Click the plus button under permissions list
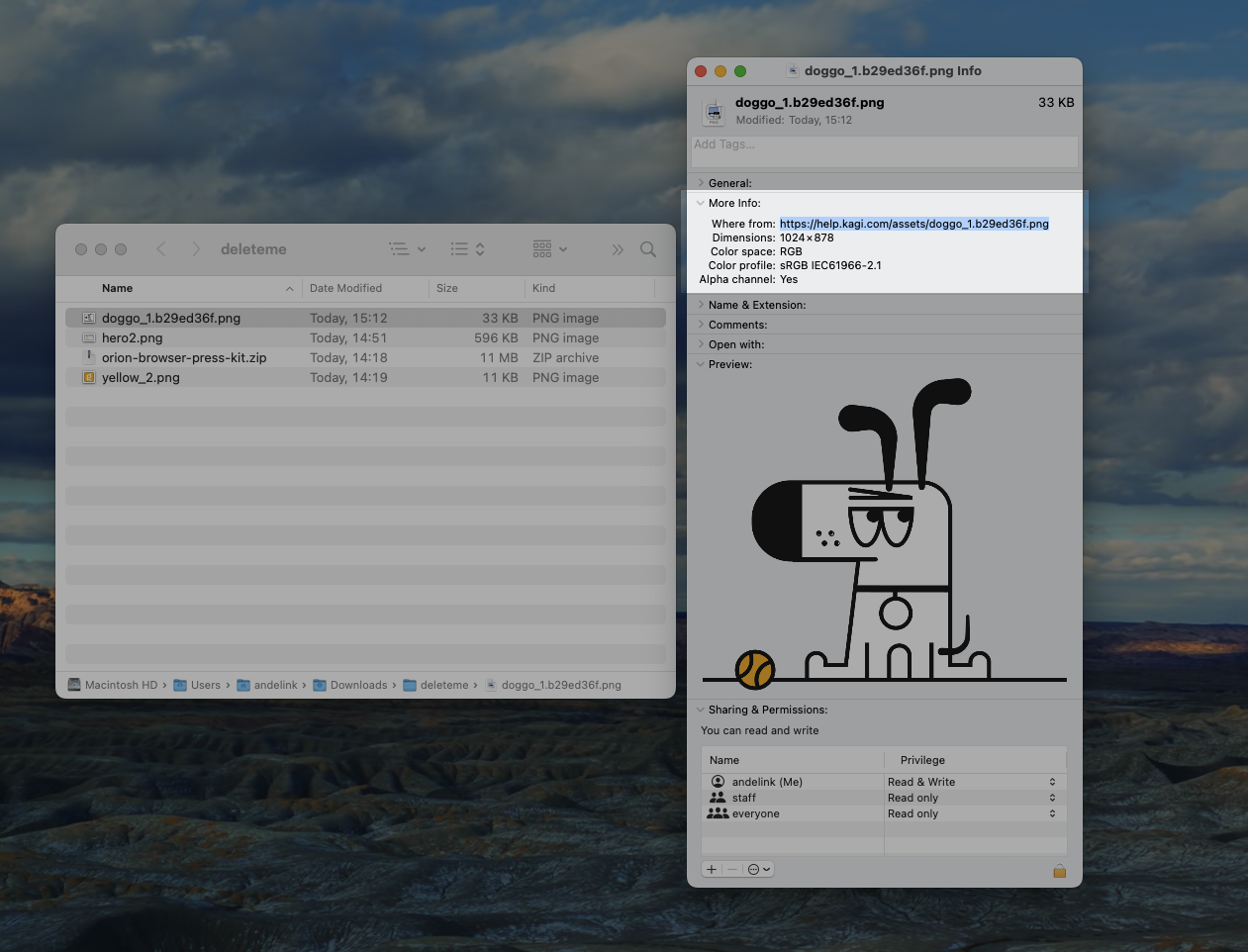 pyautogui.click(x=712, y=870)
